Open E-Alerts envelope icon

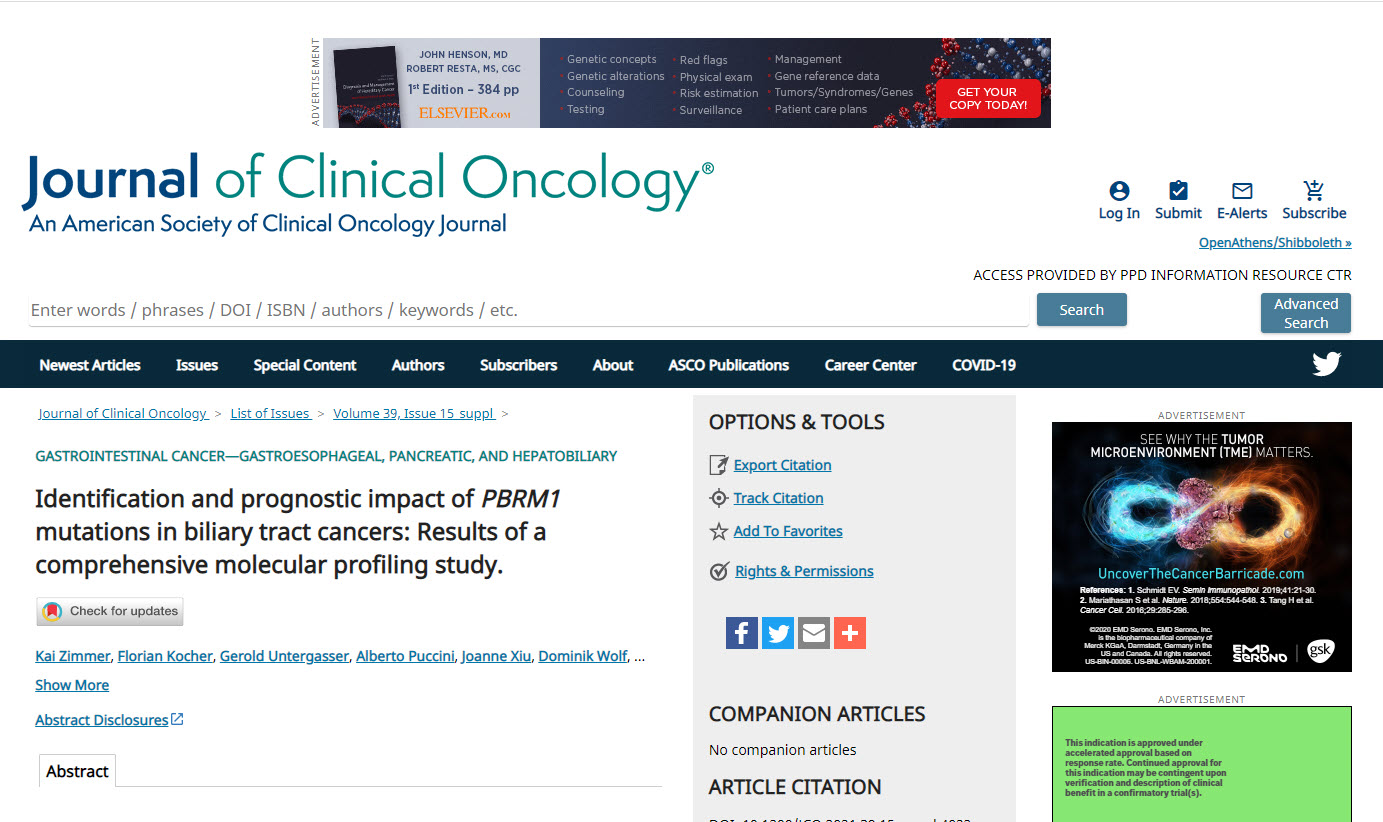[1242, 191]
